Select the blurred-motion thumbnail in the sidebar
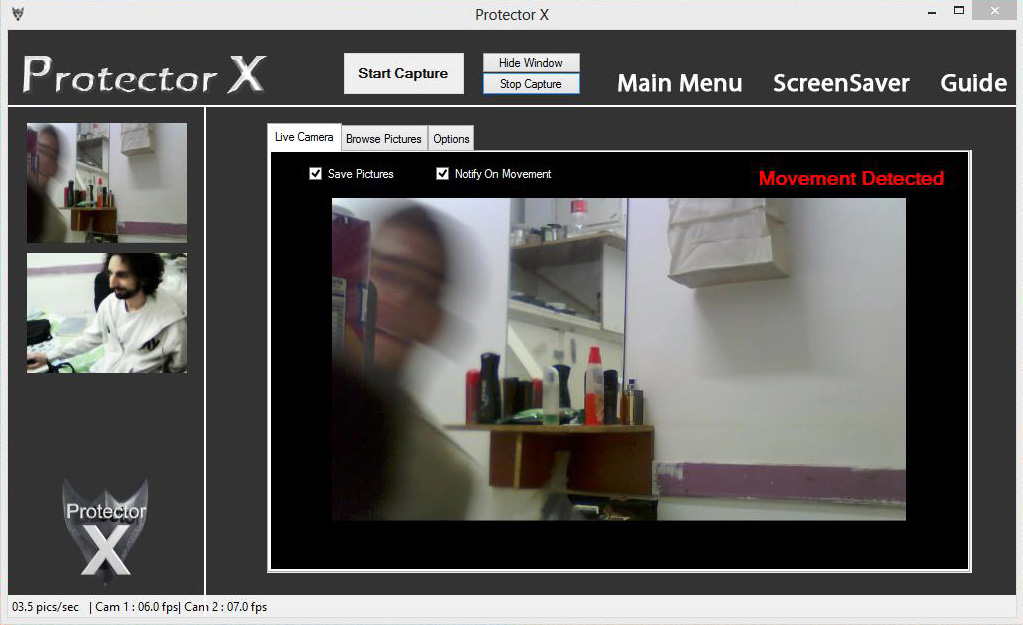This screenshot has height=625, width=1023. (107, 182)
